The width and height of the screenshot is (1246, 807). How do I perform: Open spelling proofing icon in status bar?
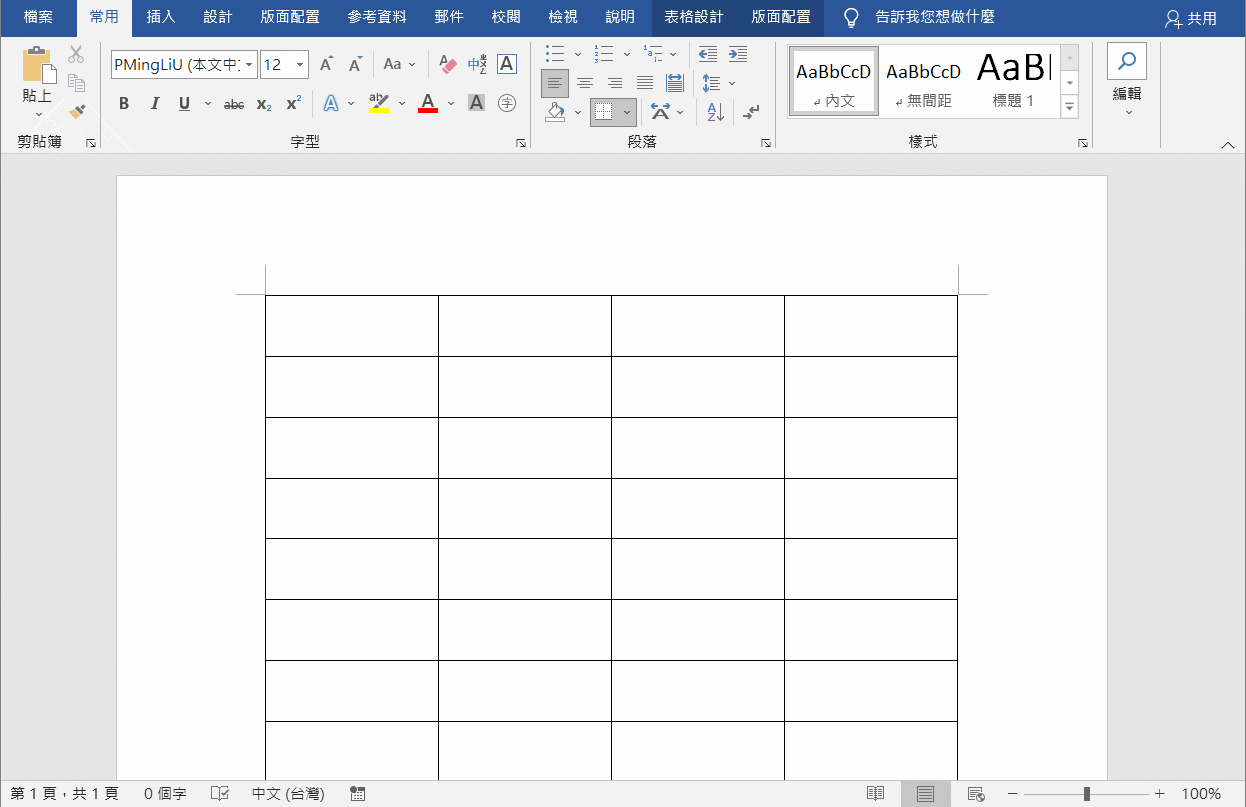(220, 793)
